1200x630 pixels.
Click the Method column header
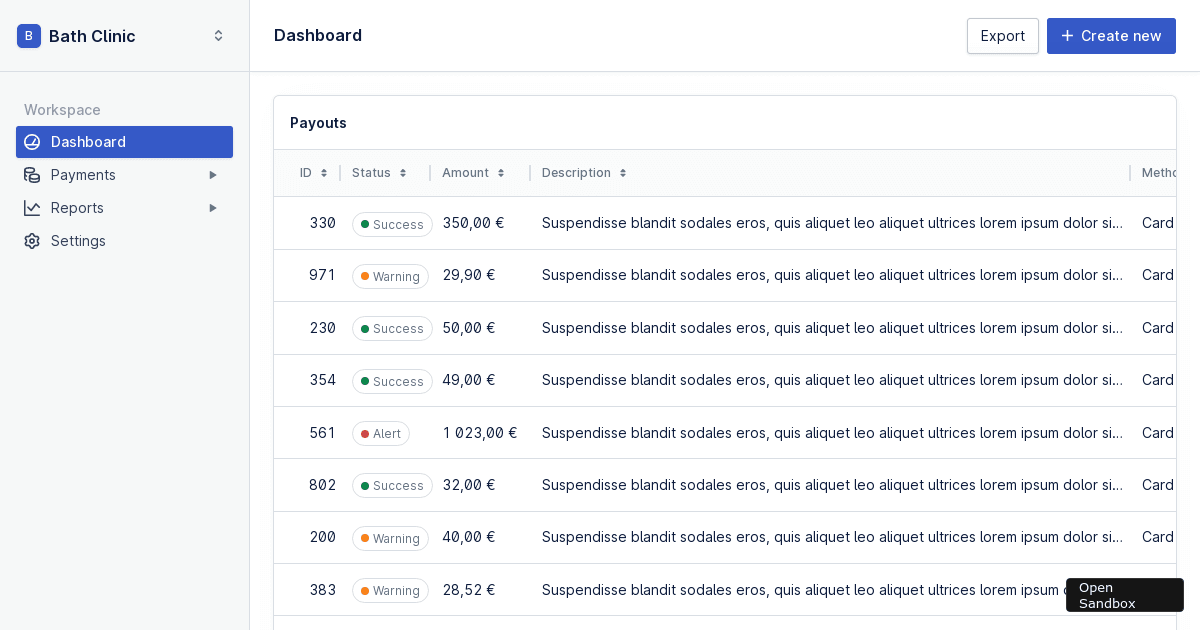(x=1159, y=173)
